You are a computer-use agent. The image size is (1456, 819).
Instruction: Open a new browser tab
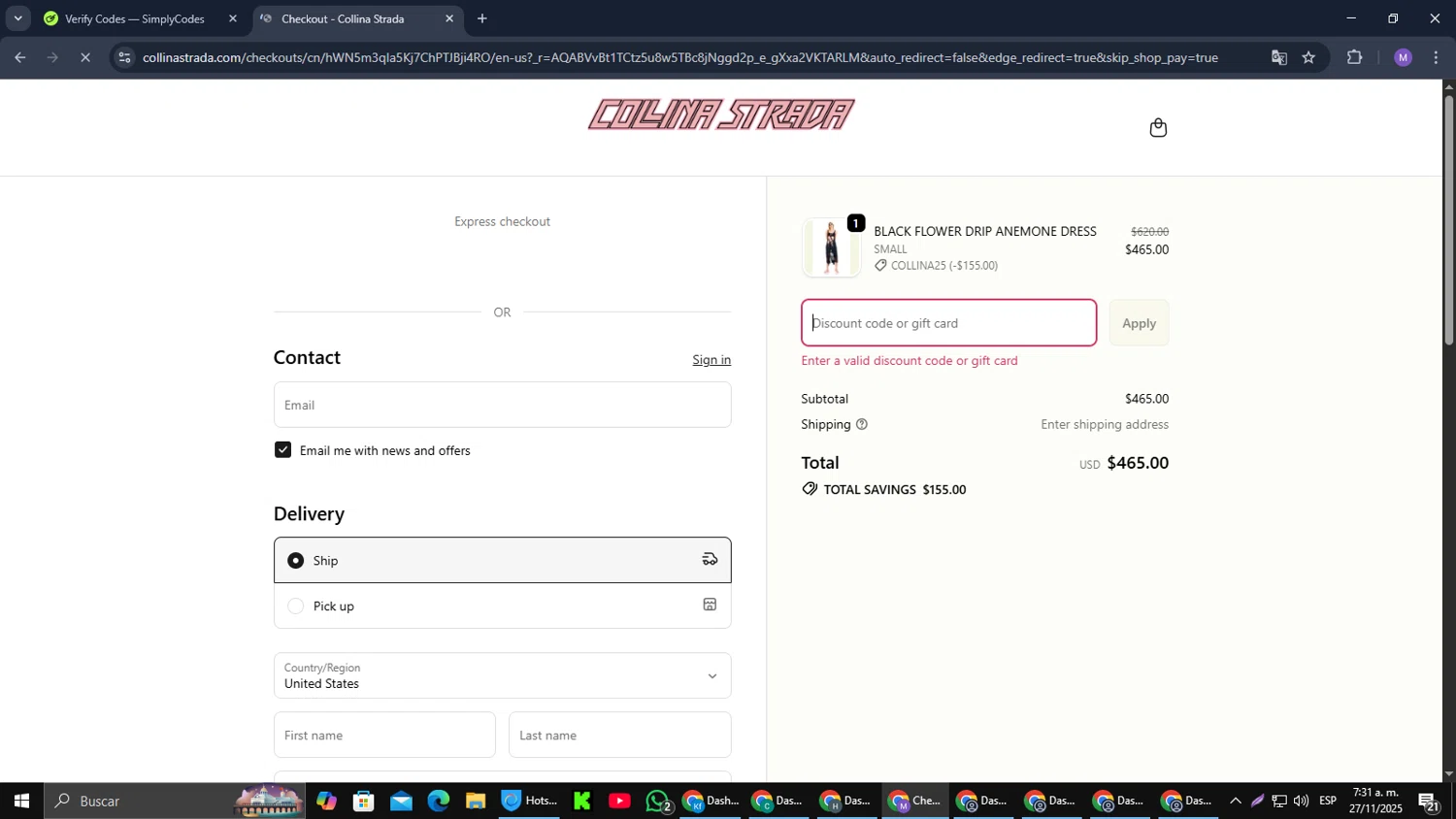(x=482, y=18)
